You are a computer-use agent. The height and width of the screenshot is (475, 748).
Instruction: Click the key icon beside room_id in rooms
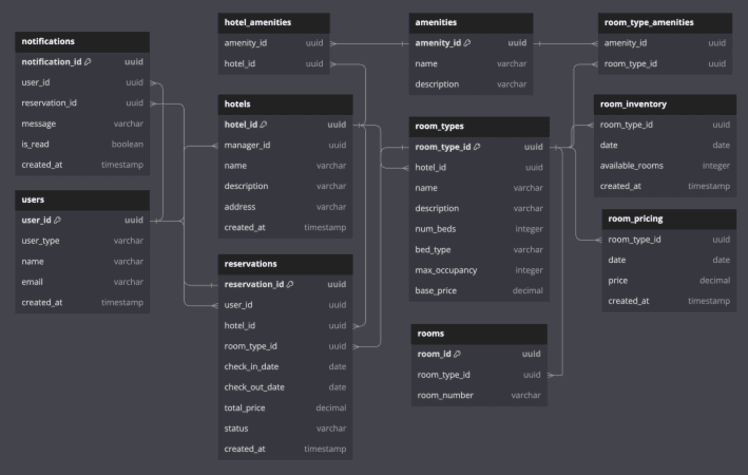[x=457, y=354]
